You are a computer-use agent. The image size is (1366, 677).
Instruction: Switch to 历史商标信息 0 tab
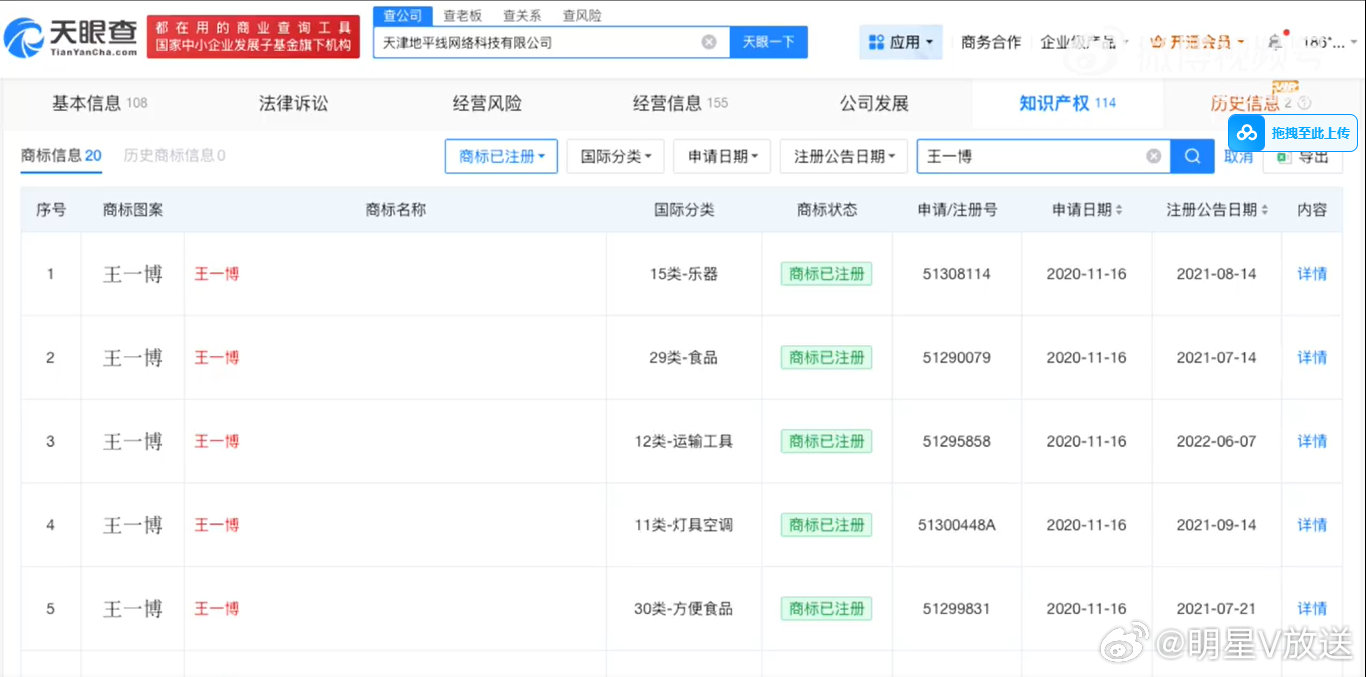click(169, 156)
